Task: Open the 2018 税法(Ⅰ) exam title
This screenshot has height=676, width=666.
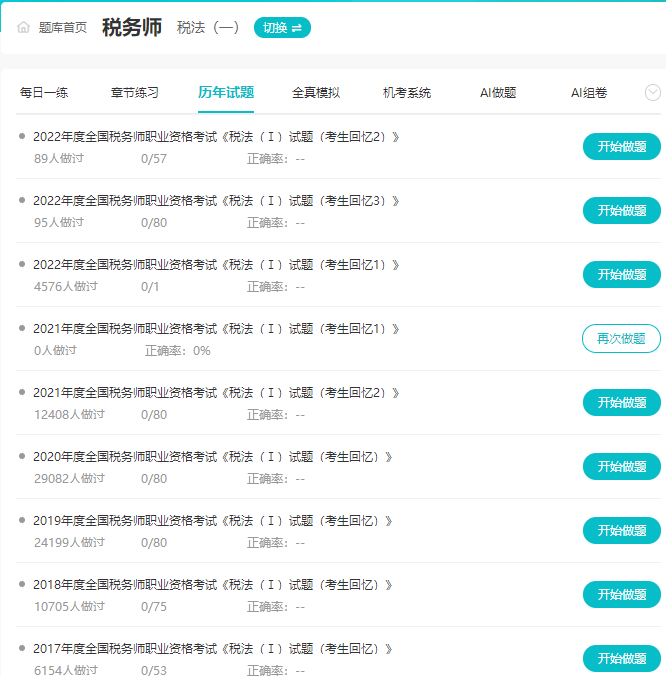Action: tap(212, 585)
